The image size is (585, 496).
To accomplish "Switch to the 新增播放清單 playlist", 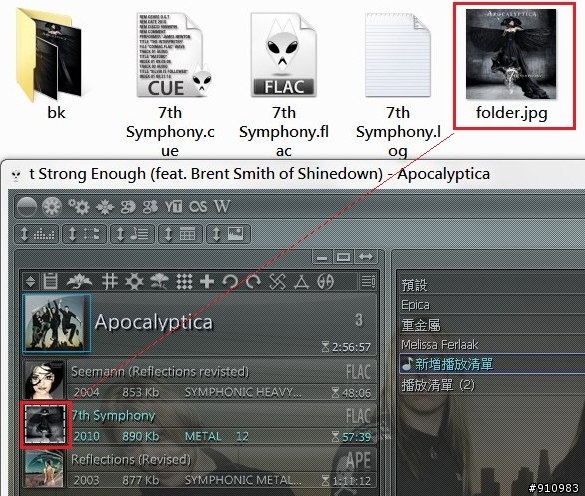I will [x=492, y=364].
